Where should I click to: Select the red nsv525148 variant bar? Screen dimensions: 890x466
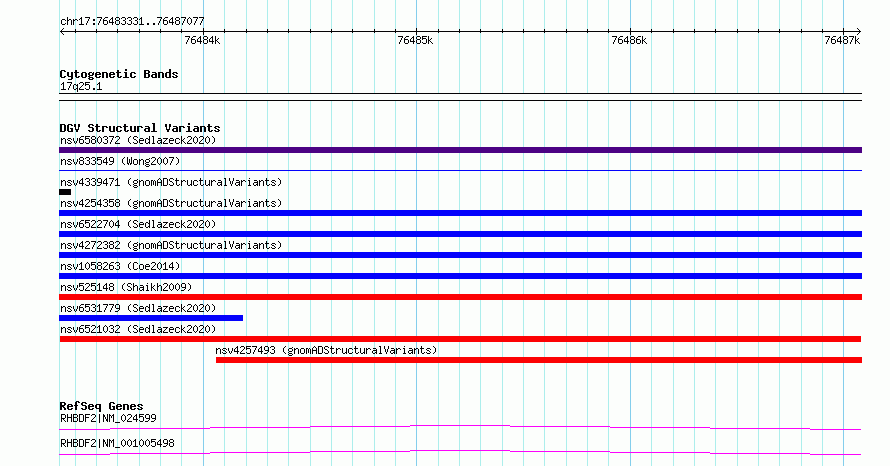[x=460, y=297]
